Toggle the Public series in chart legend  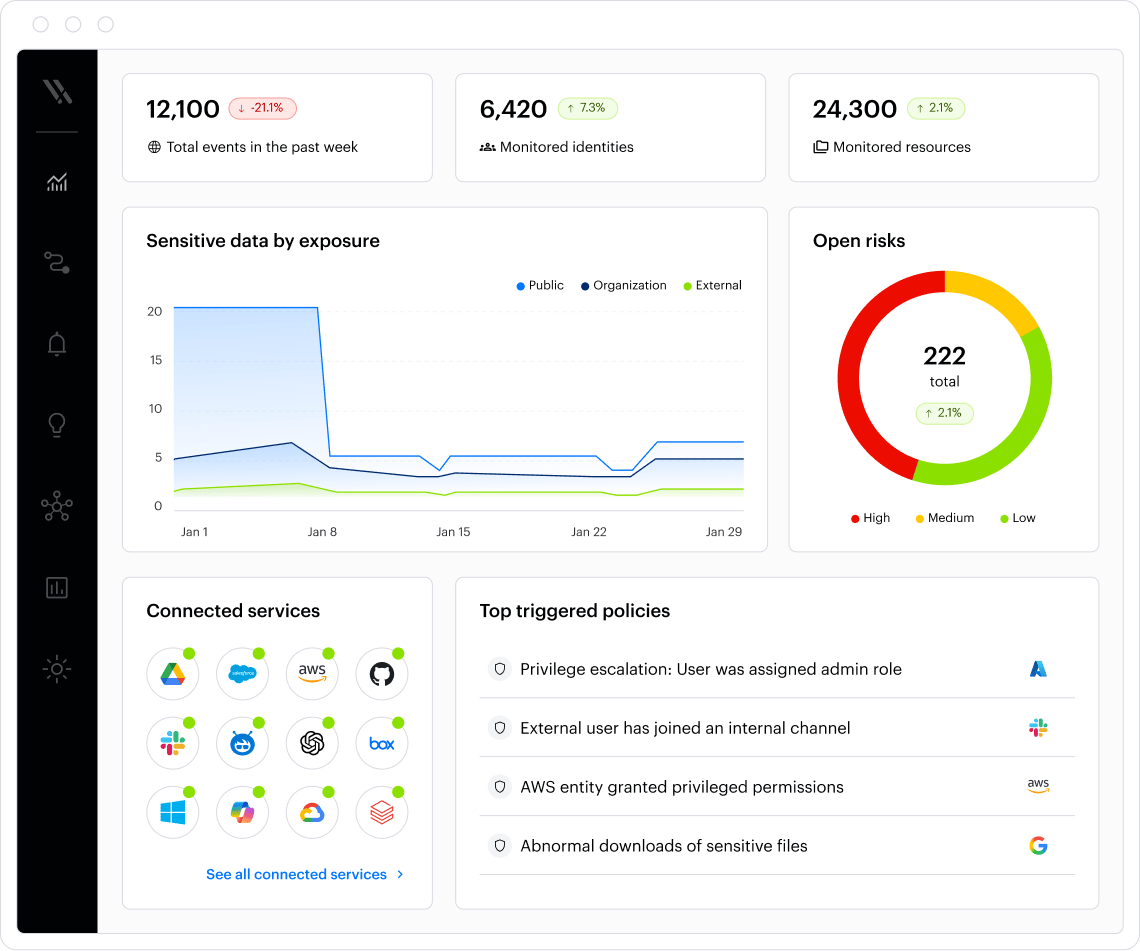coord(540,286)
